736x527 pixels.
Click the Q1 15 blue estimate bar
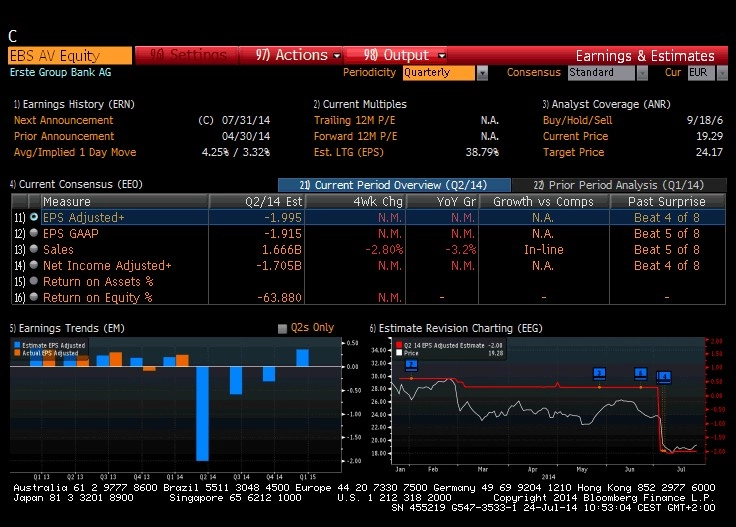click(302, 358)
